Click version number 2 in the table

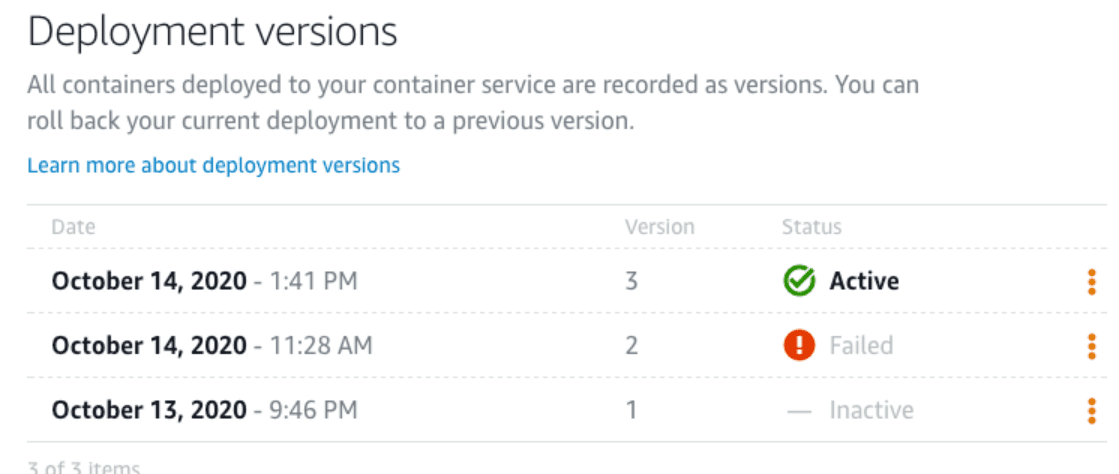coord(631,346)
